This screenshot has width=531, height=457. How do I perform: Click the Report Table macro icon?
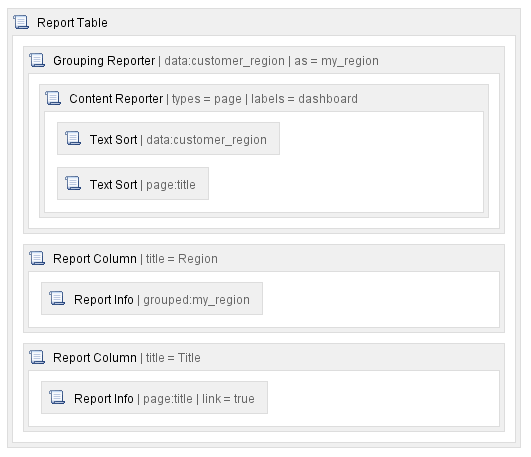pyautogui.click(x=21, y=22)
